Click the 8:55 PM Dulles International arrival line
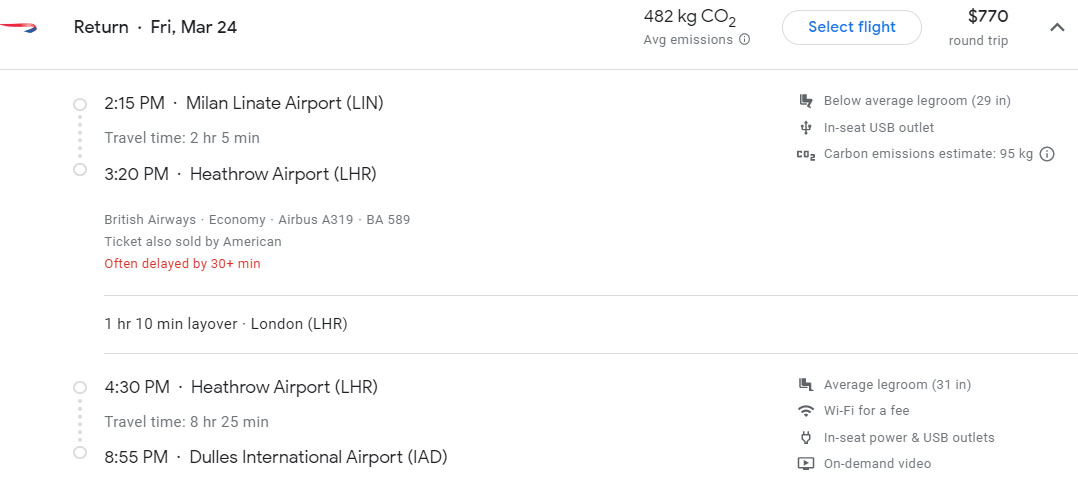This screenshot has height=479, width=1078. click(275, 457)
